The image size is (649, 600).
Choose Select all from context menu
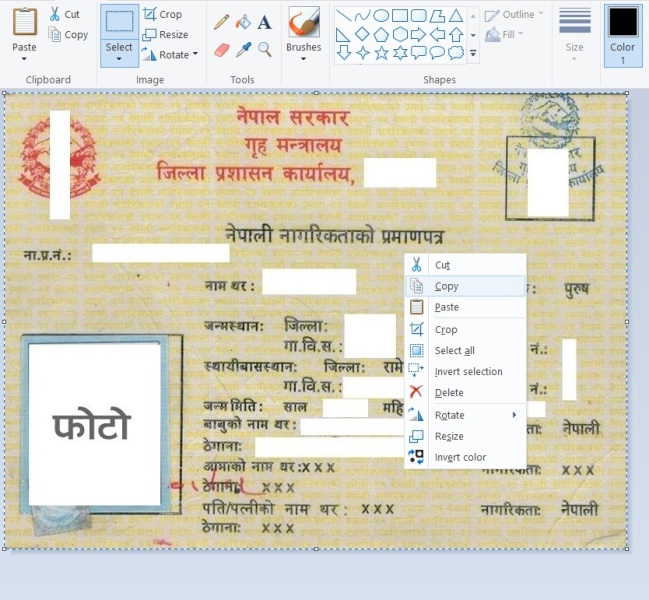point(465,350)
